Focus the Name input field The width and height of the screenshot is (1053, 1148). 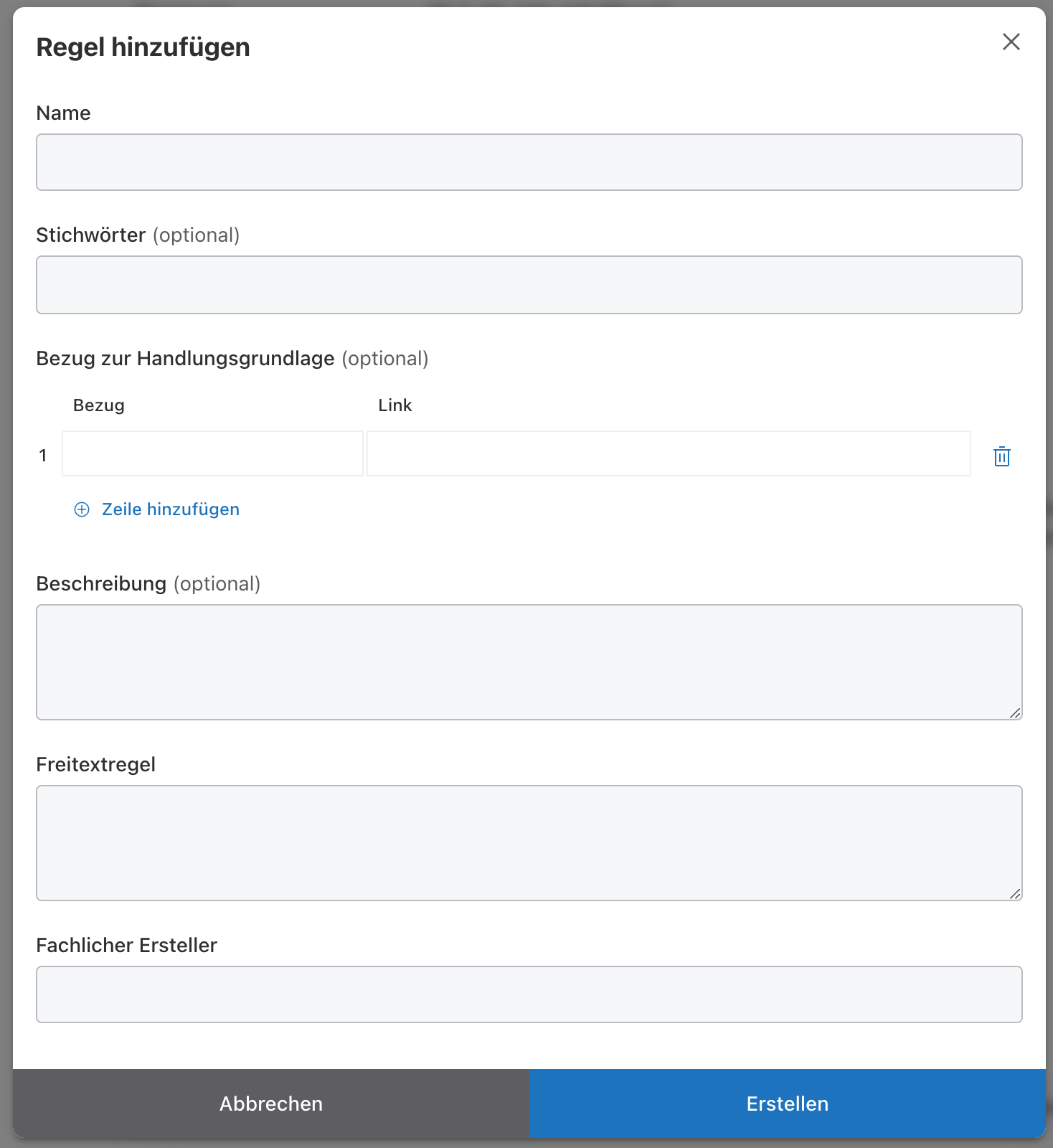[x=529, y=162]
